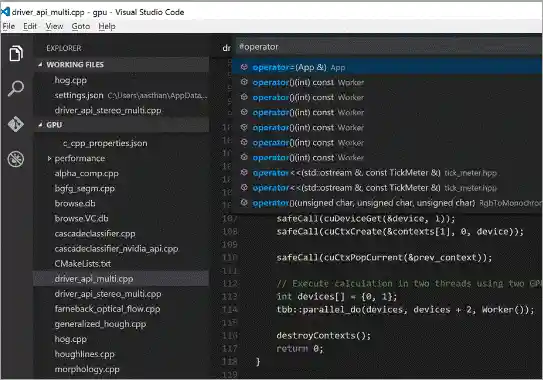
Task: Collapse the WORKING FILES section
Action: click(122, 64)
